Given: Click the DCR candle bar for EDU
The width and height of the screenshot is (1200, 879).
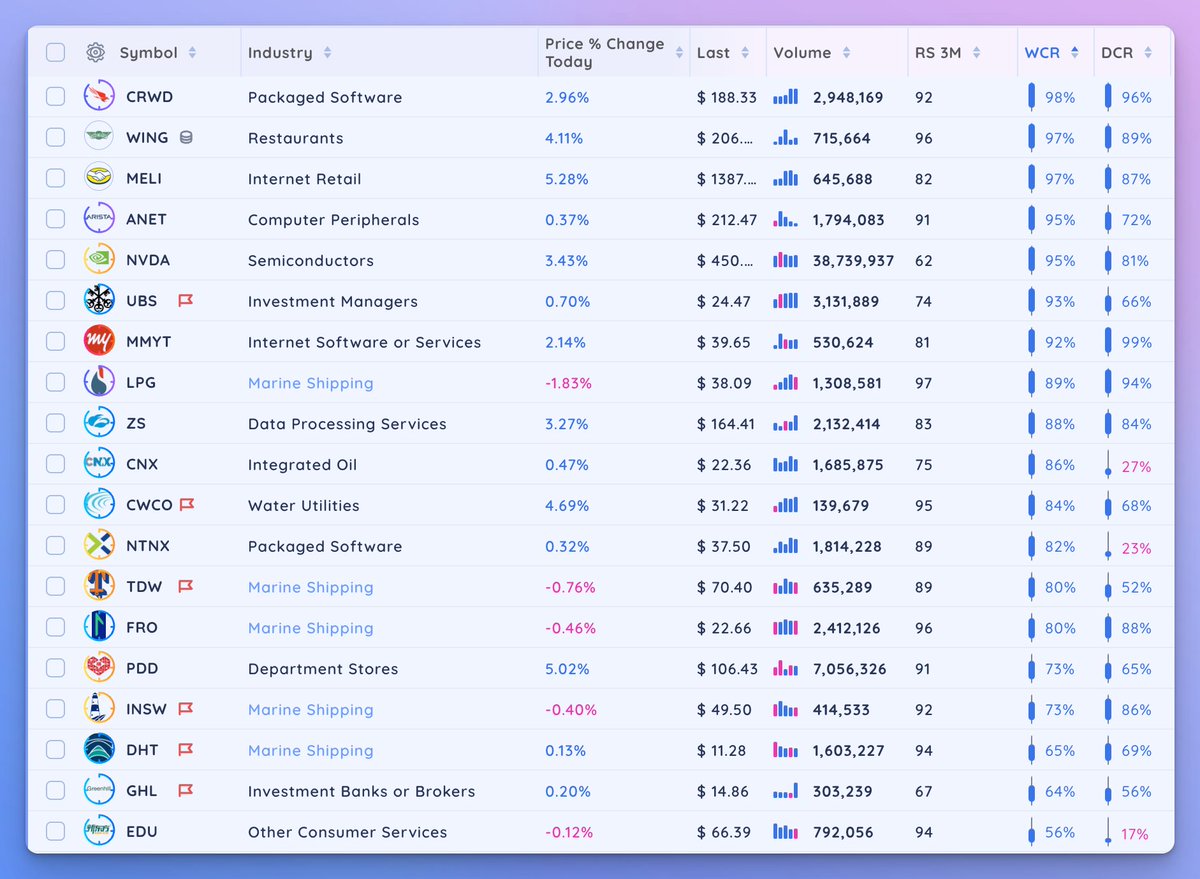Looking at the screenshot, I should [1107, 832].
